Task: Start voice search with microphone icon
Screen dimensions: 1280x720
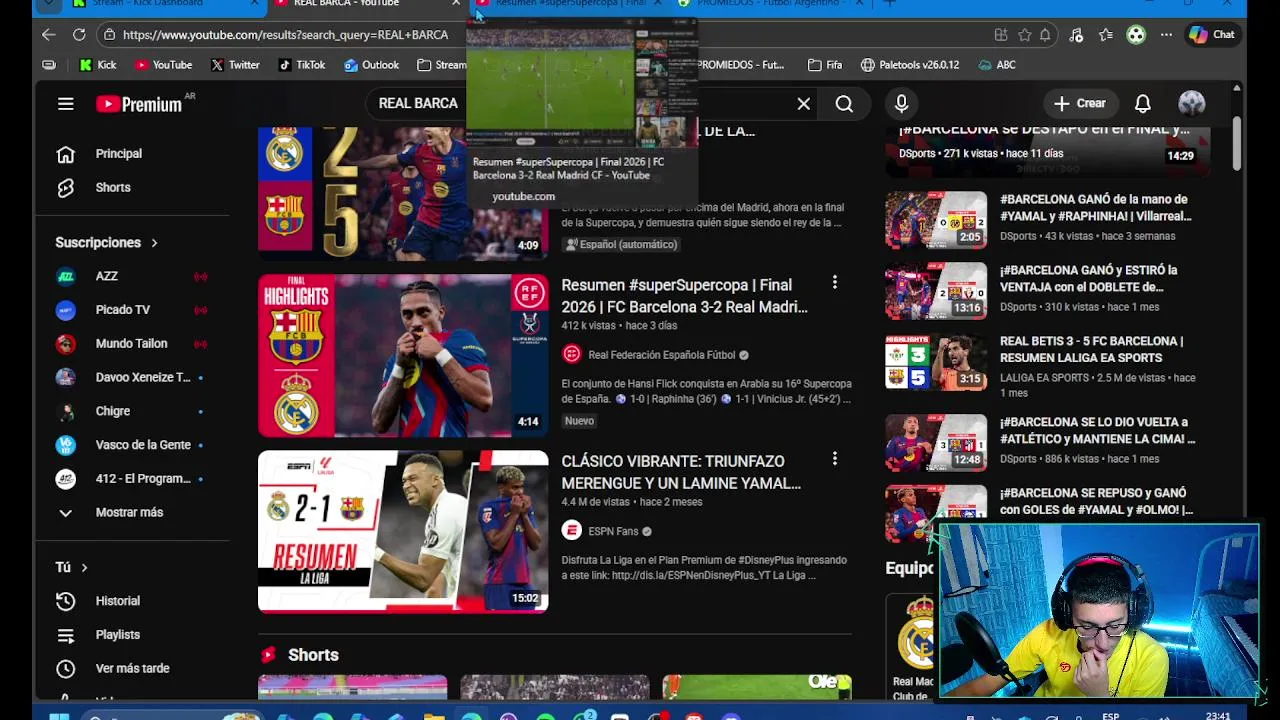Action: click(x=901, y=103)
